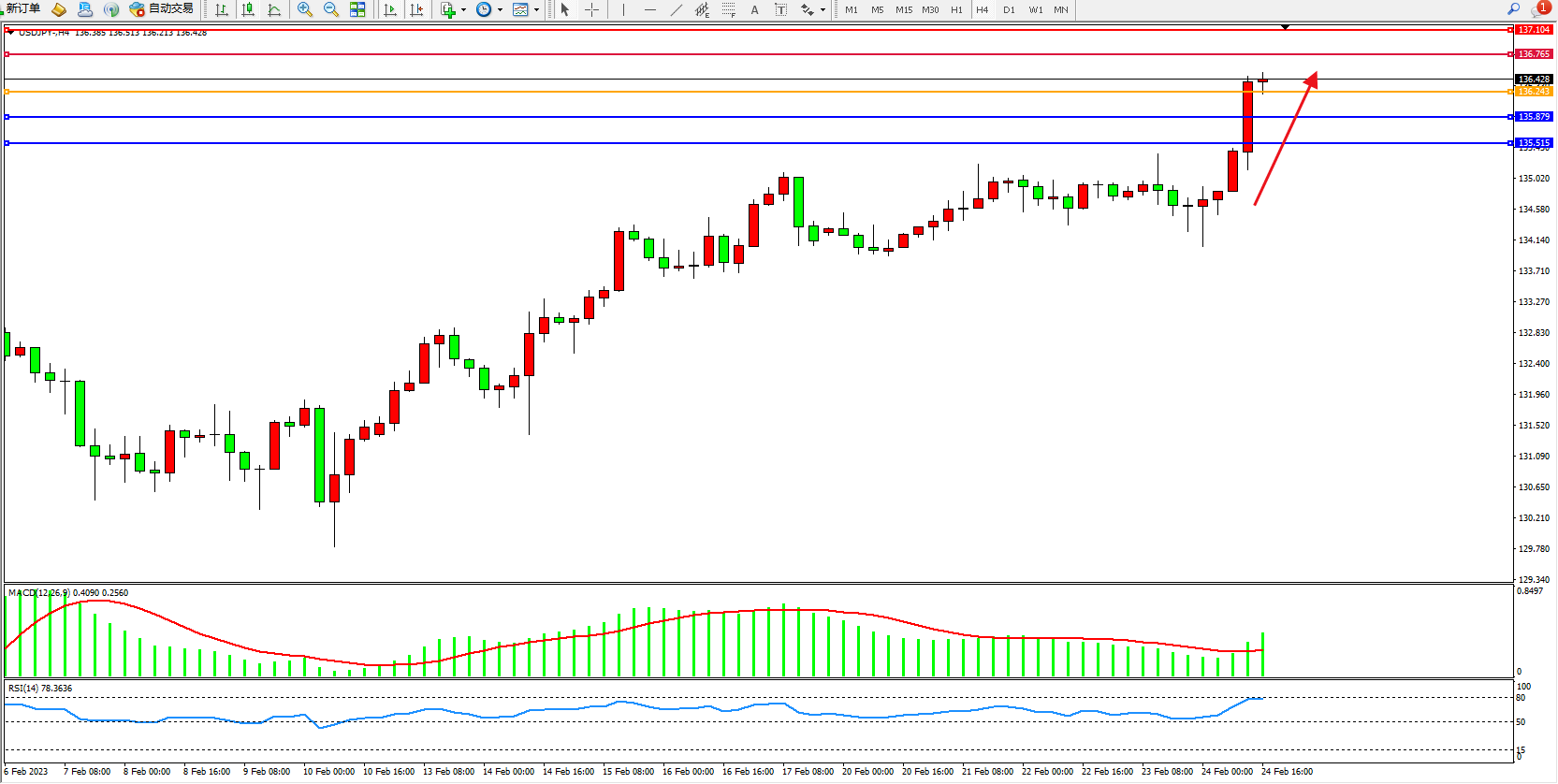Switch to line chart mode
Image resolution: width=1558 pixels, height=784 pixels.
click(x=274, y=9)
